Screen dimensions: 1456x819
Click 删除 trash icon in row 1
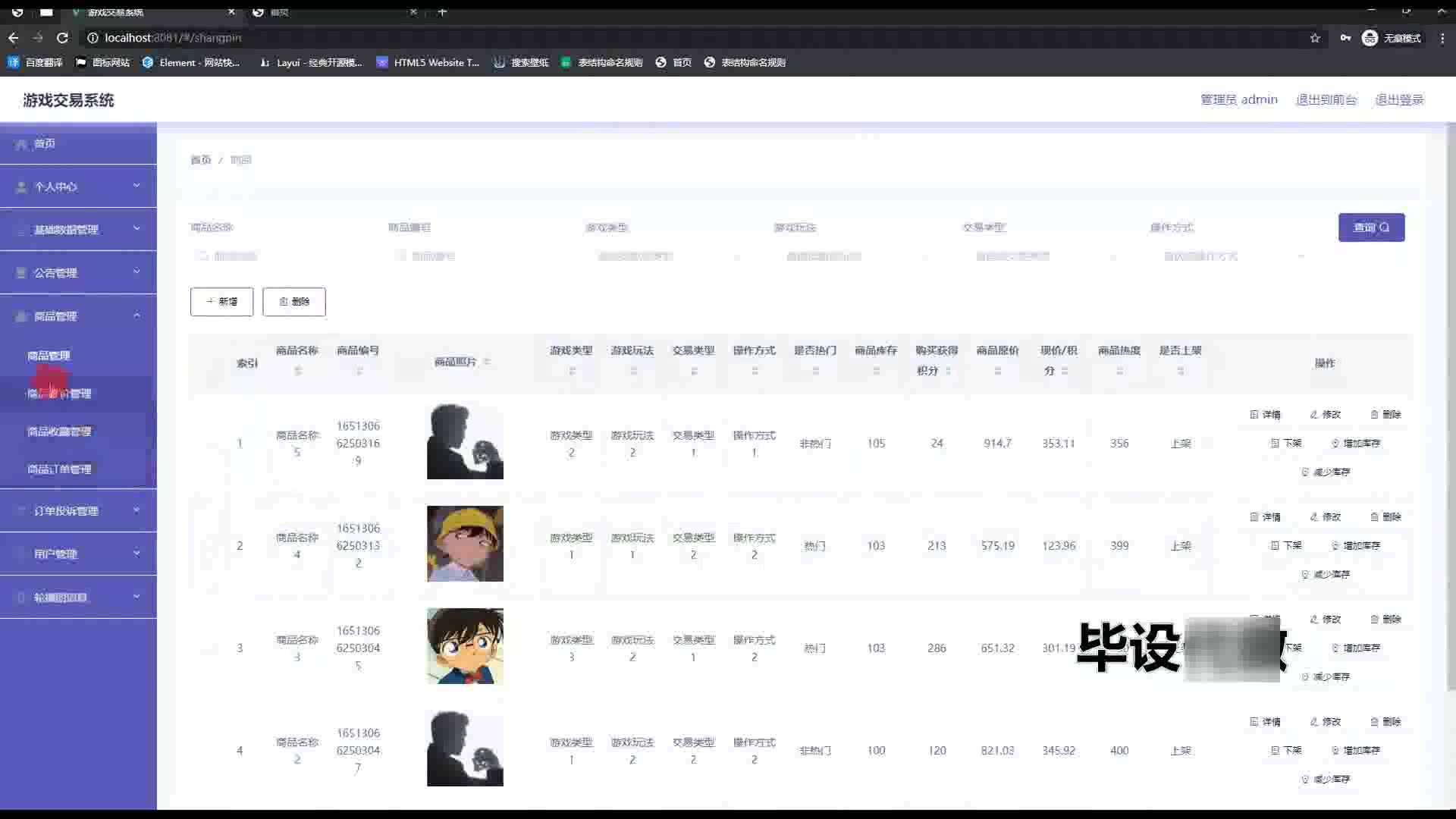click(x=1375, y=415)
